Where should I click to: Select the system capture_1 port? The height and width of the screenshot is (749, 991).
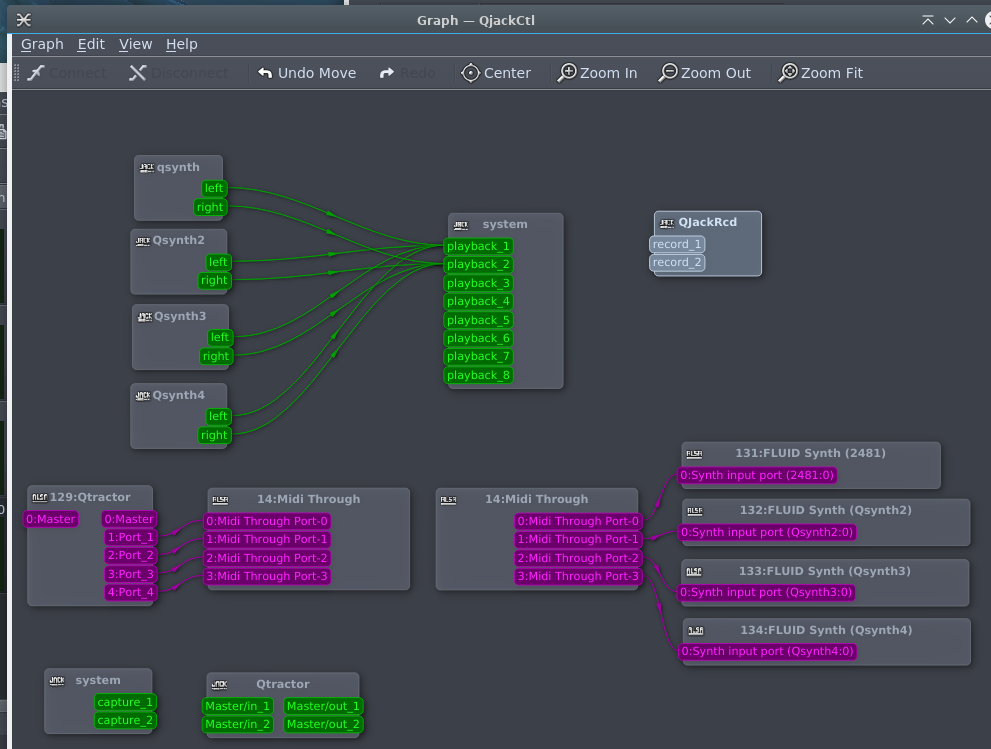pos(125,702)
